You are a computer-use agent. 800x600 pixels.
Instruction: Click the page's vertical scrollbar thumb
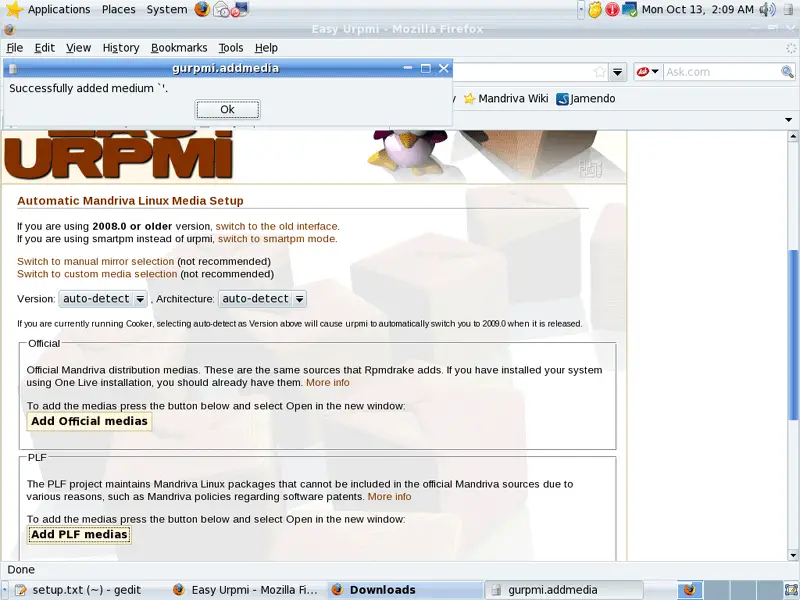coord(792,335)
